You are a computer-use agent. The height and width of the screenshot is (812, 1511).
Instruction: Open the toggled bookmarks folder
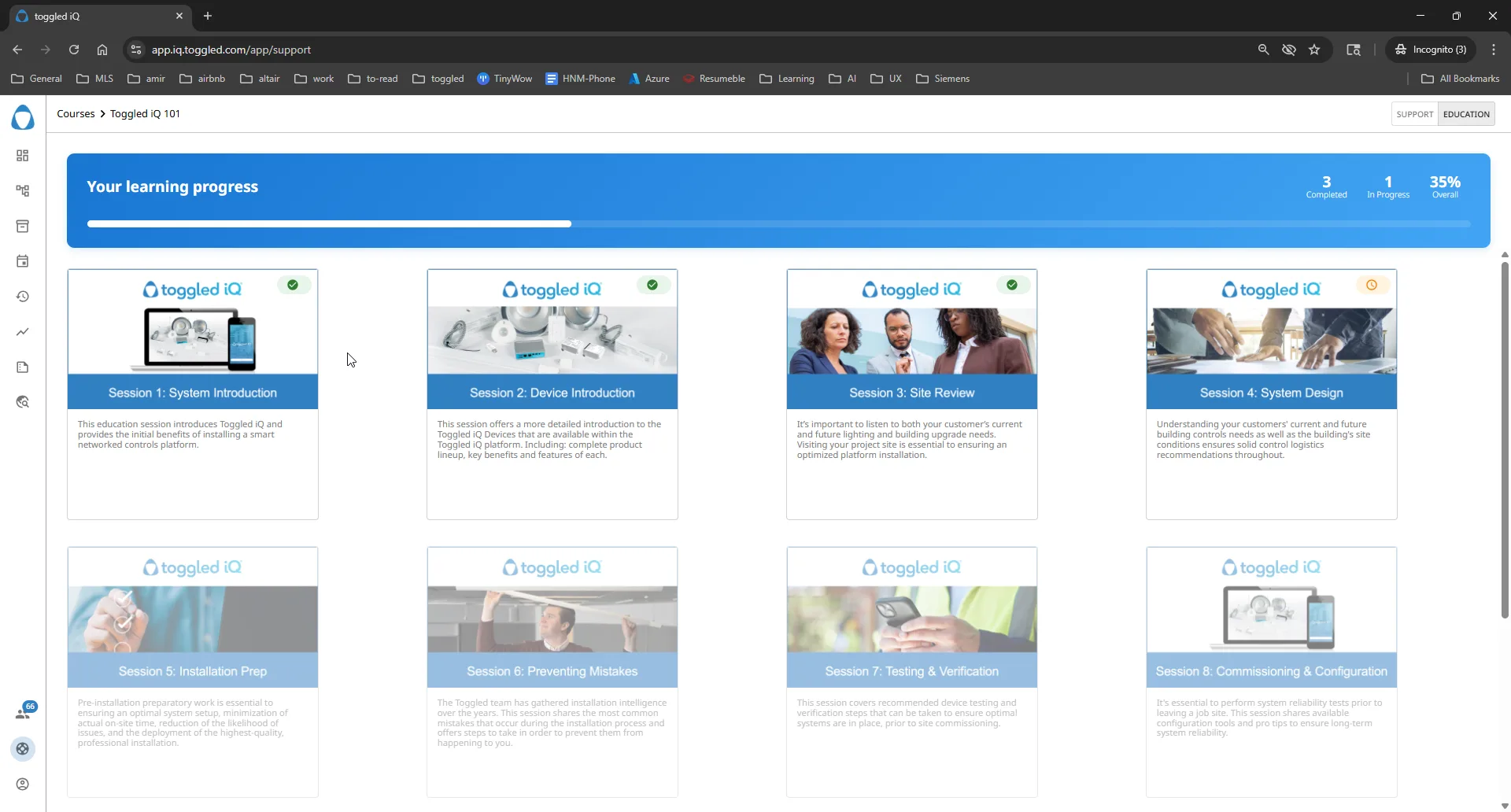pos(438,79)
